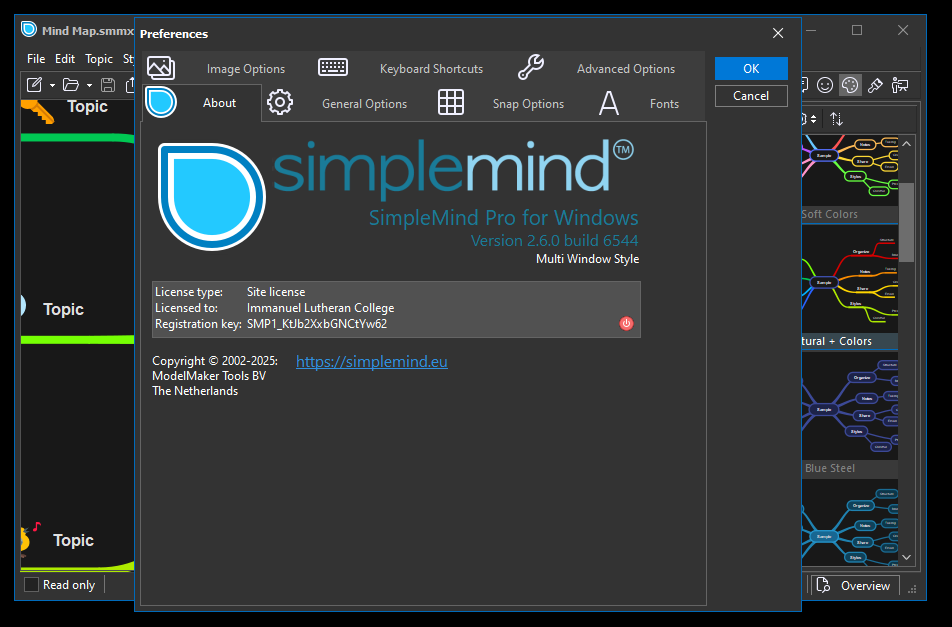Open the Image Options tab
Screen dimensions: 952x627
pyautogui.click(x=216, y=68)
